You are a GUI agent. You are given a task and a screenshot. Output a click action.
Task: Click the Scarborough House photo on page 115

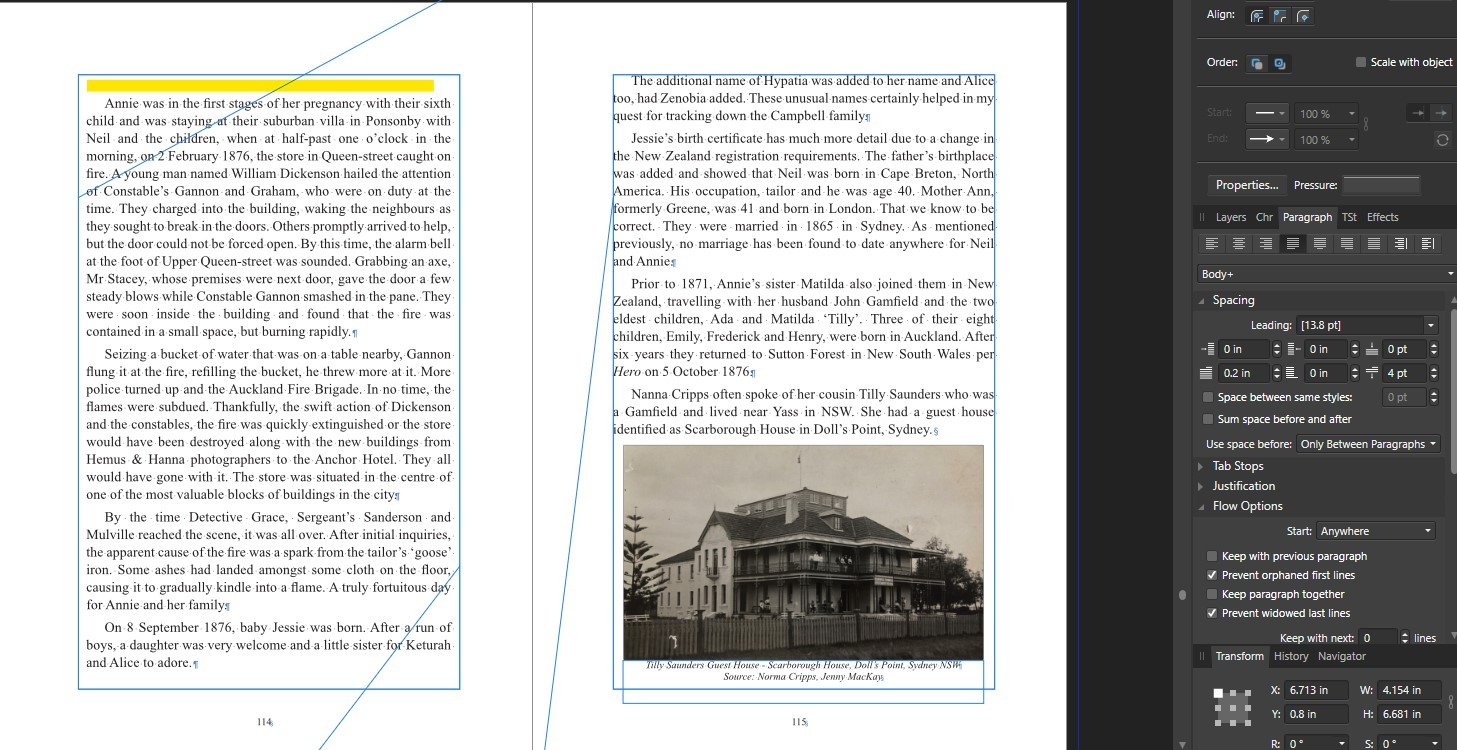[803, 552]
